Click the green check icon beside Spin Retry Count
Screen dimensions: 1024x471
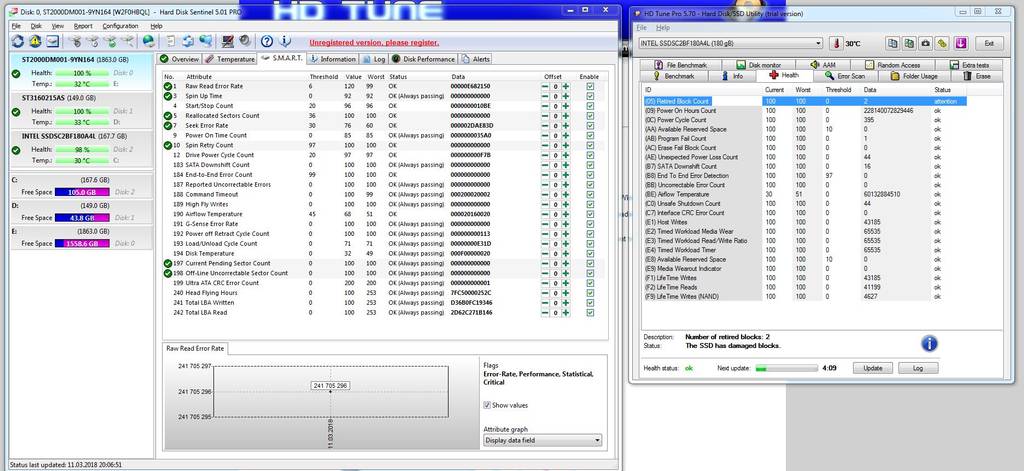point(168,145)
